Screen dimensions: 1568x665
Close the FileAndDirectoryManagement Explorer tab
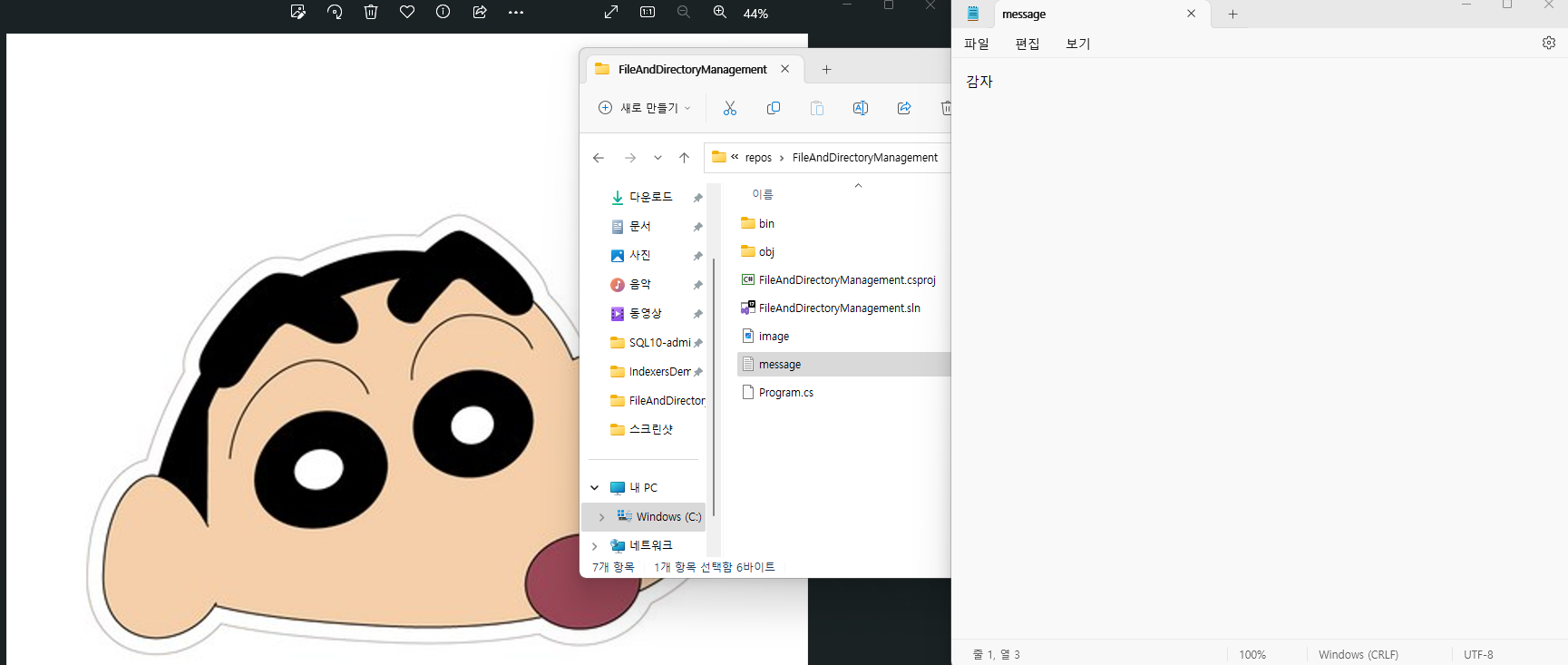[x=785, y=69]
